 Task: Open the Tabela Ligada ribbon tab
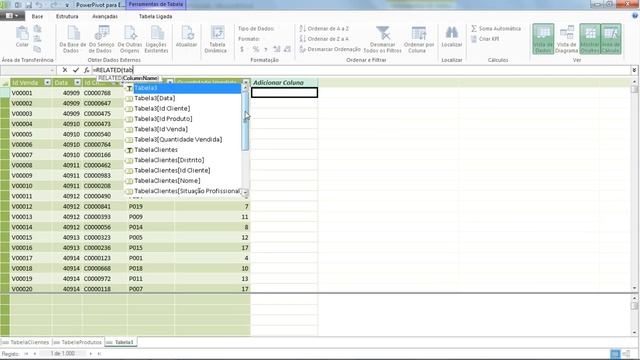point(156,16)
